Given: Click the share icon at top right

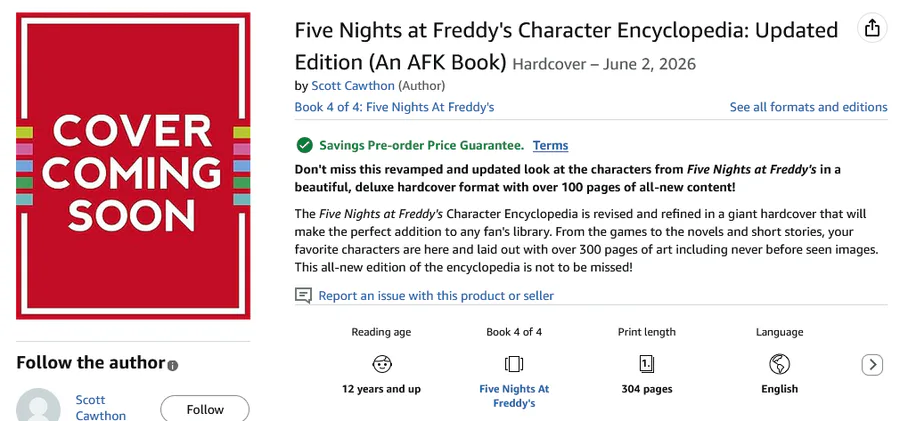Looking at the screenshot, I should 872,28.
